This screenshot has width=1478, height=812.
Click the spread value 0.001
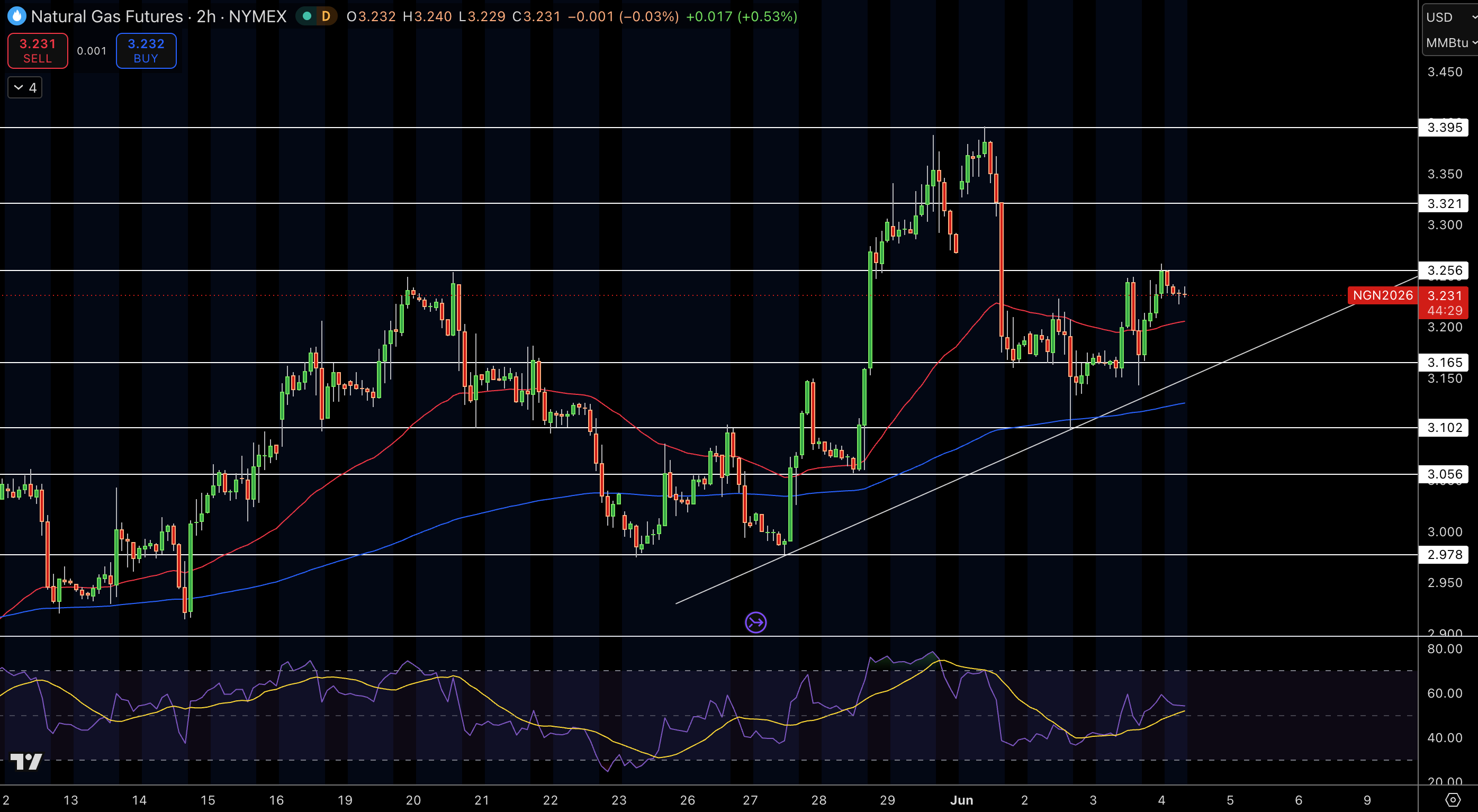92,50
